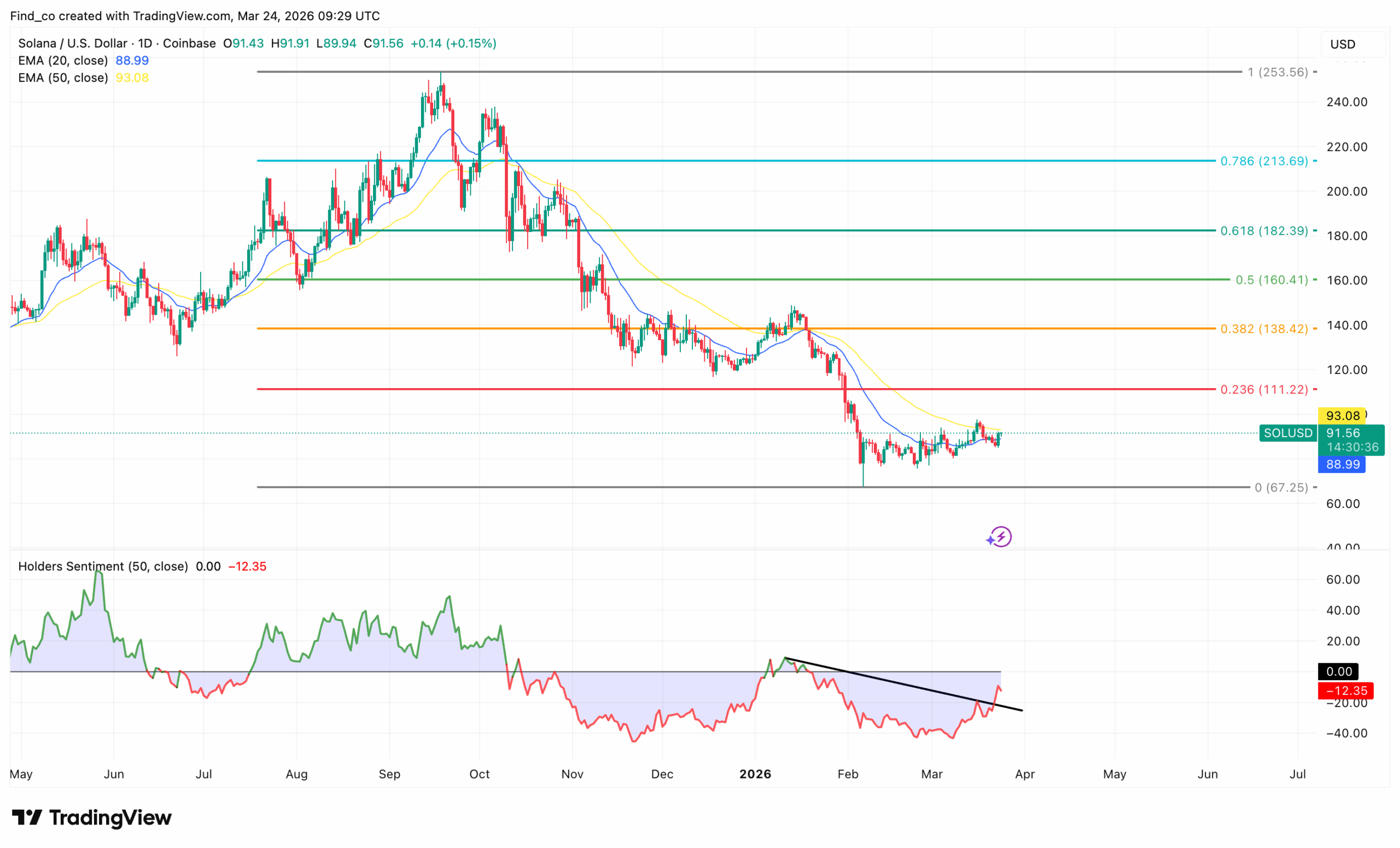Click the TradingView logo
Screen dimensions: 1400x848
pos(91,817)
